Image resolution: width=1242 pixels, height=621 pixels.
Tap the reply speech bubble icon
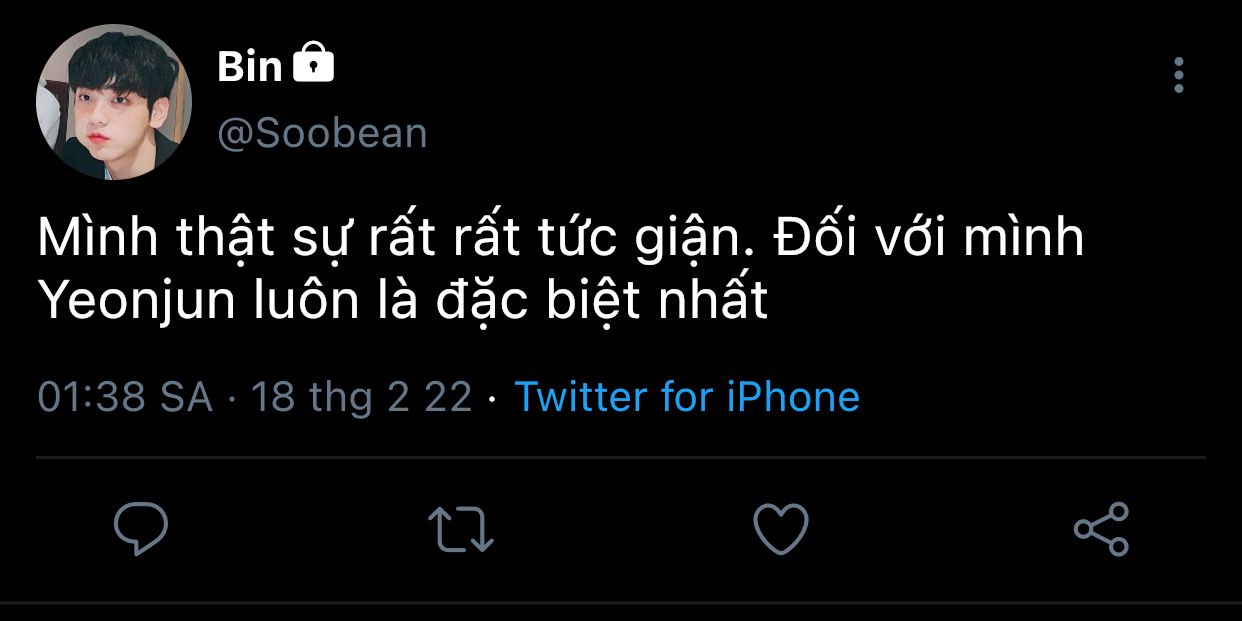[x=140, y=529]
